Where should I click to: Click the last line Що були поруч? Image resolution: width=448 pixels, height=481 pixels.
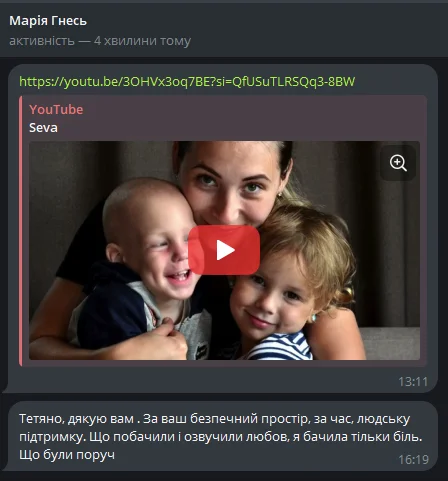click(x=67, y=455)
